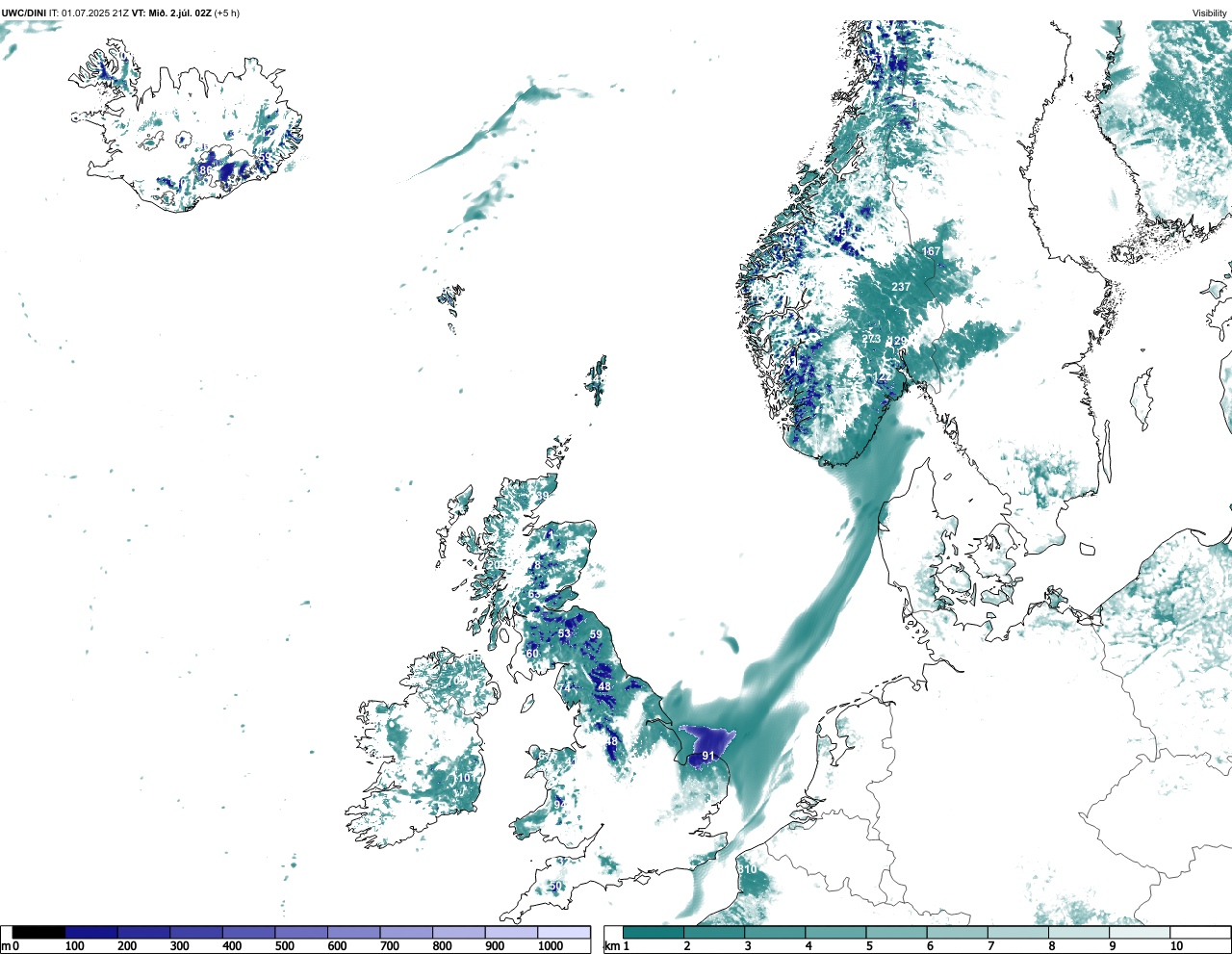
Task: Pick the 1–2 km dark teal swatch
Action: point(654,933)
